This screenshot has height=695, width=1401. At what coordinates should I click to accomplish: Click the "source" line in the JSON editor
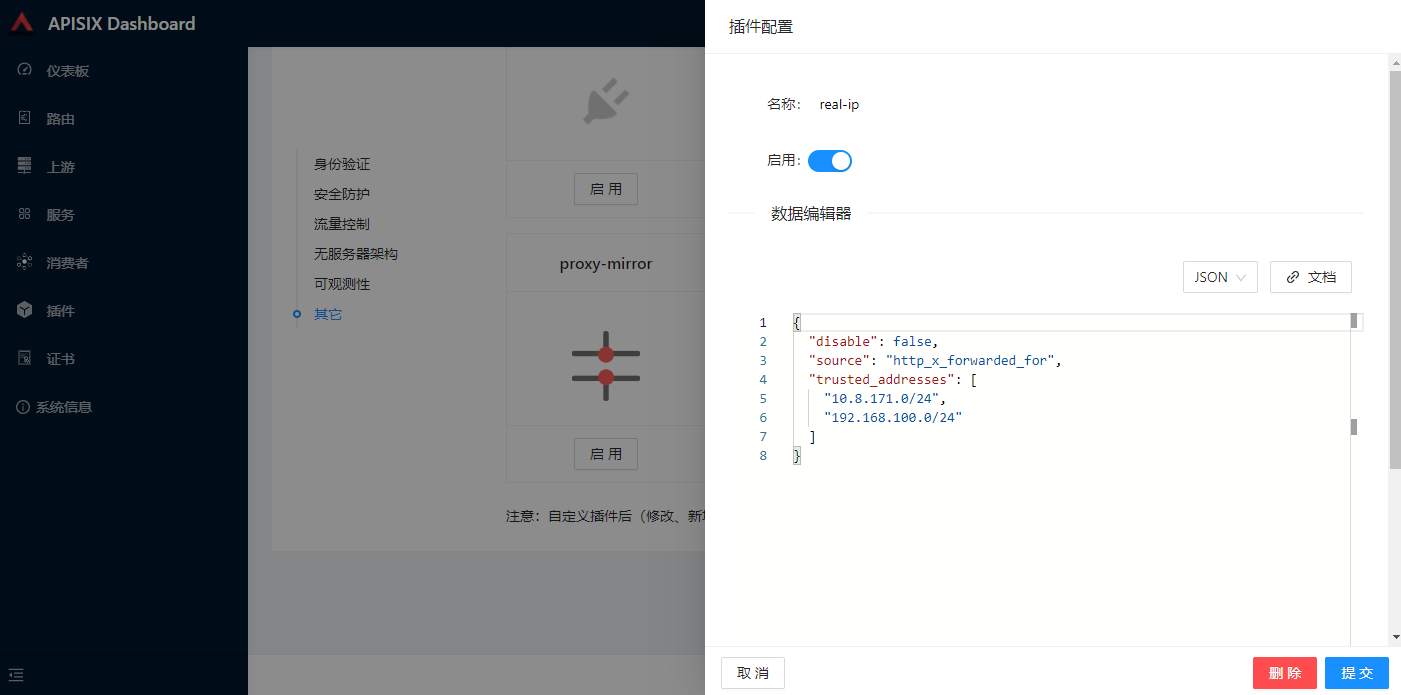[934, 360]
